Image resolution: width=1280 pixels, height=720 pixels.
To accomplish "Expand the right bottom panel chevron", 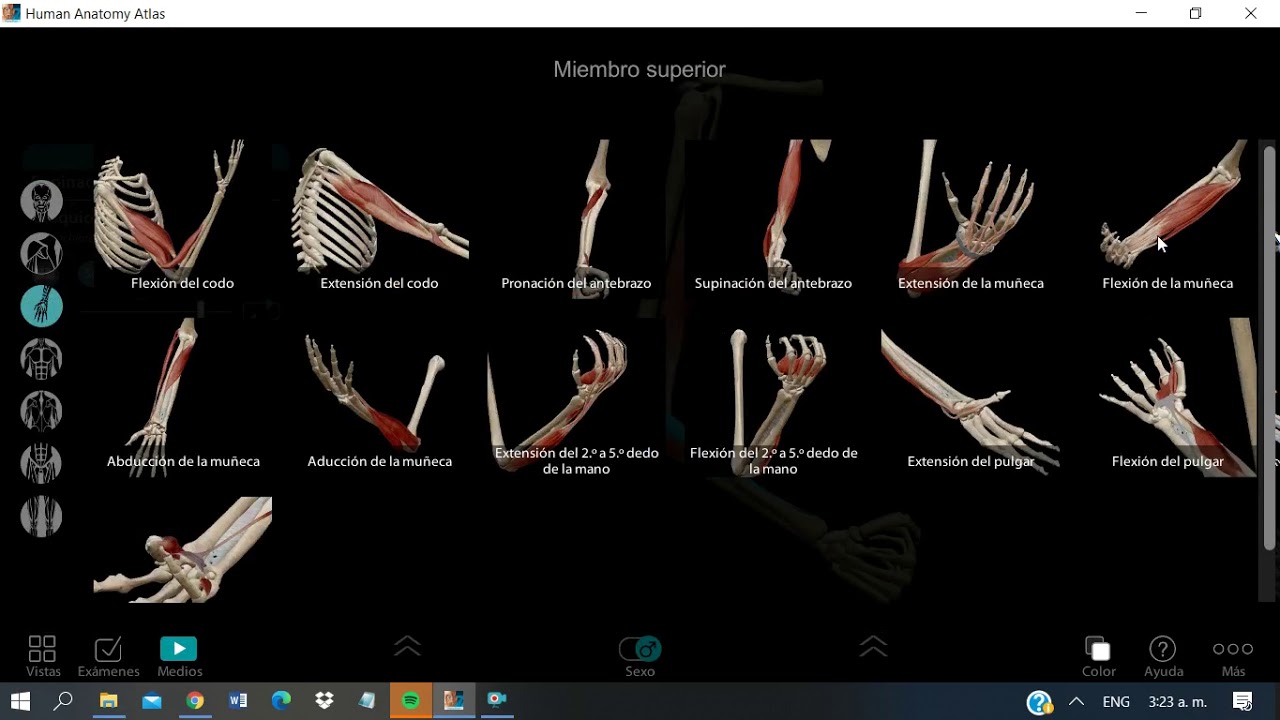I will (x=873, y=647).
